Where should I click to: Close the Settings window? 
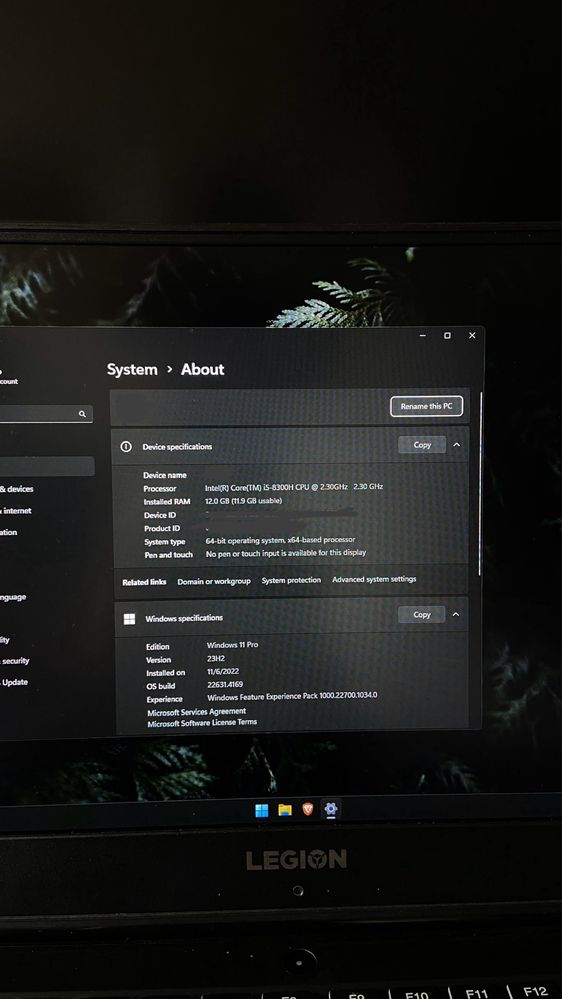coord(472,335)
